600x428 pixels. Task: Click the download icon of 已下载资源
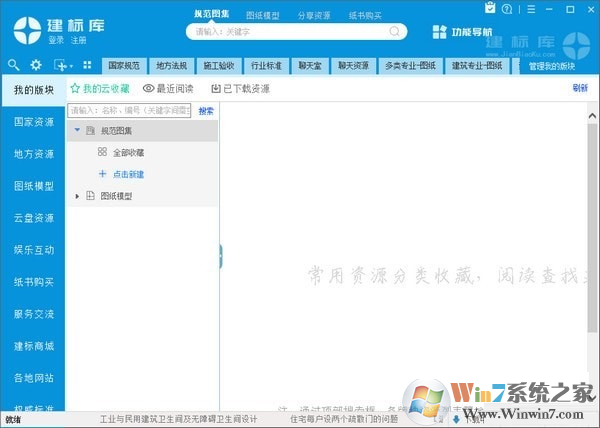(216, 89)
